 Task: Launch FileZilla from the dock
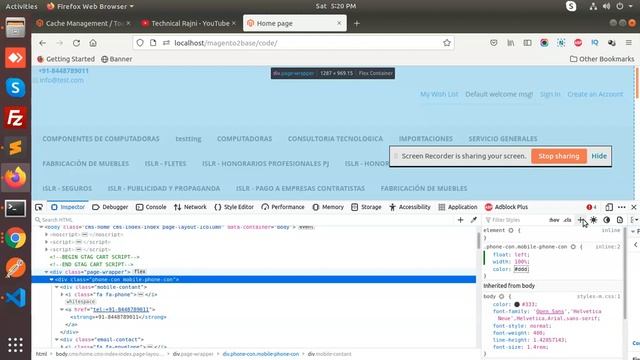16,118
